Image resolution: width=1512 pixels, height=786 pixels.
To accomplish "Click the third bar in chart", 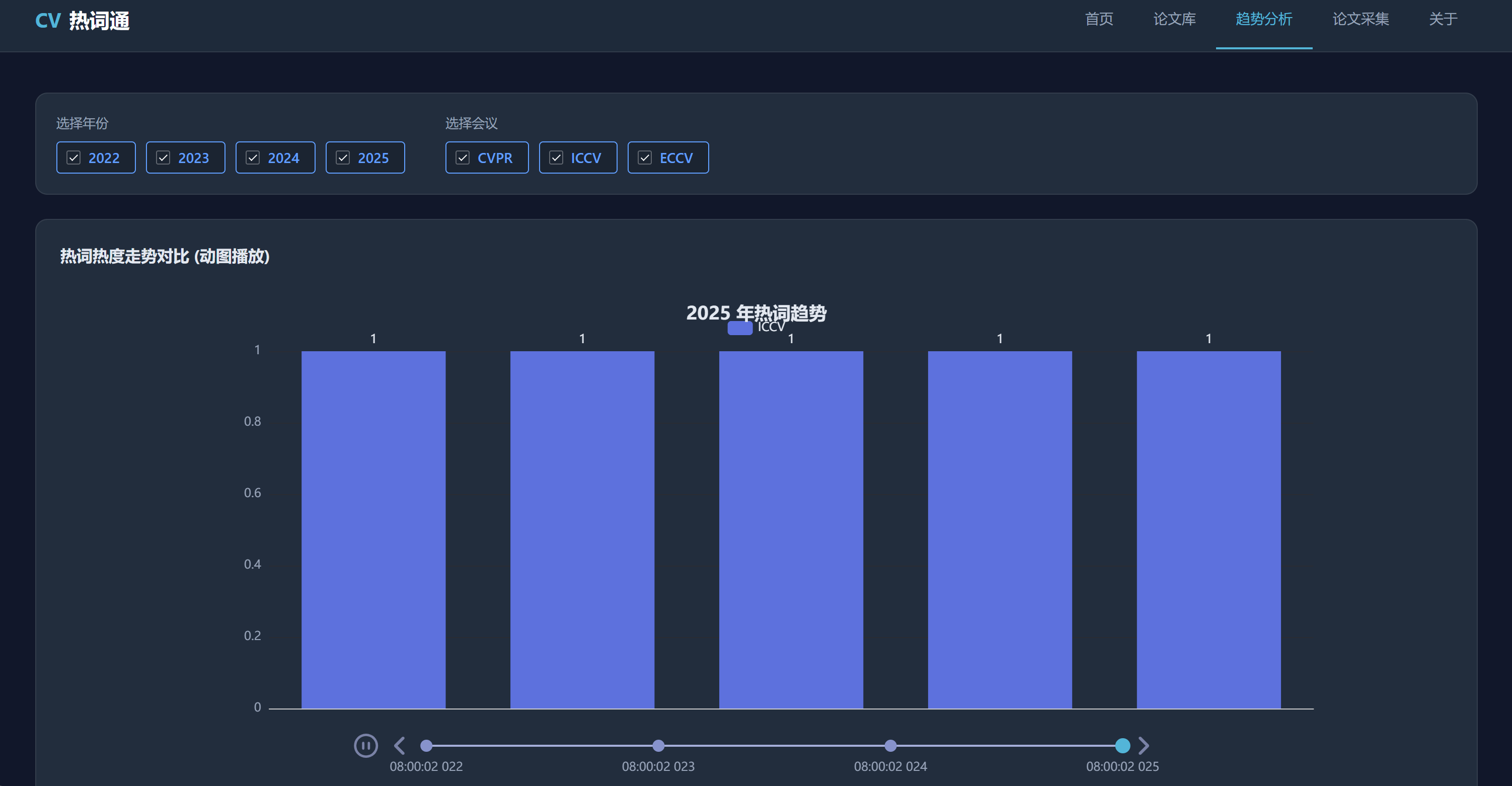I will (x=791, y=529).
